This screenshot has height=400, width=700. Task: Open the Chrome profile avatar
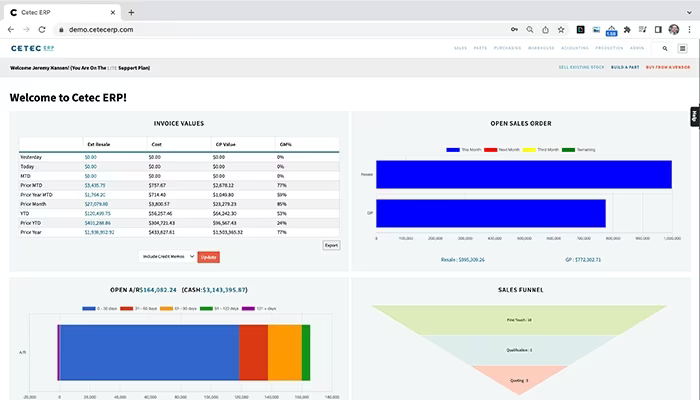point(674,29)
